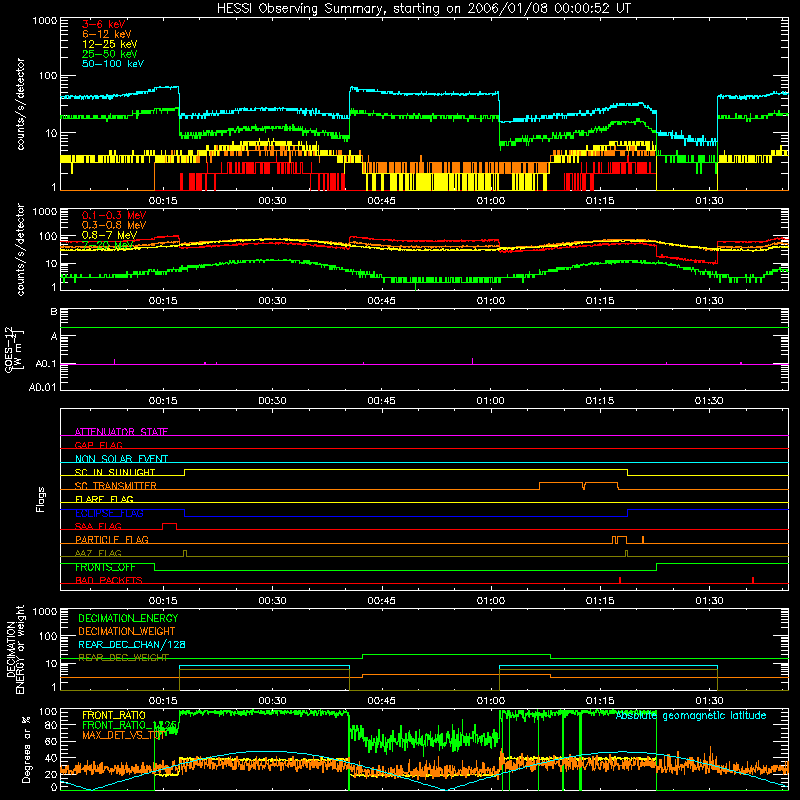Click 01:00 tick below the MeV count panel
800x800 pixels.
coord(490,301)
